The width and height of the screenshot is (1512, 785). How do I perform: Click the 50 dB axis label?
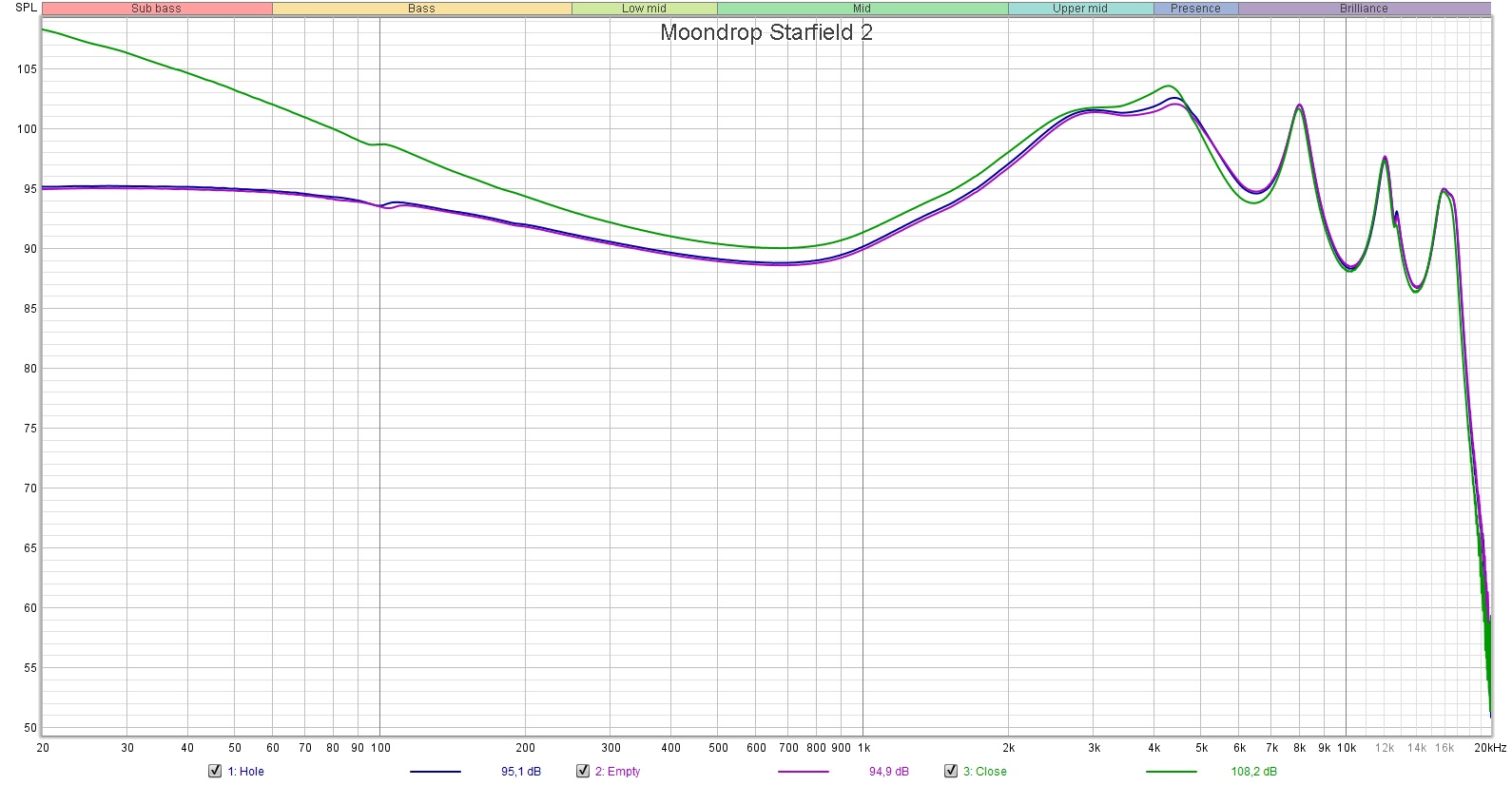pos(30,728)
